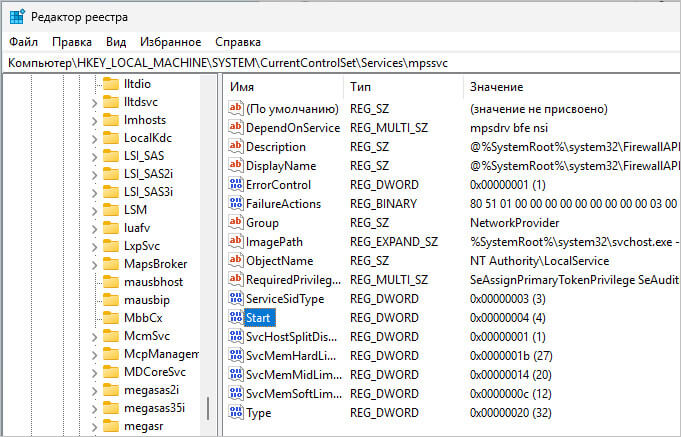Select the LSI_SAS folder icon
Image resolution: width=681 pixels, height=437 pixels.
point(111,156)
